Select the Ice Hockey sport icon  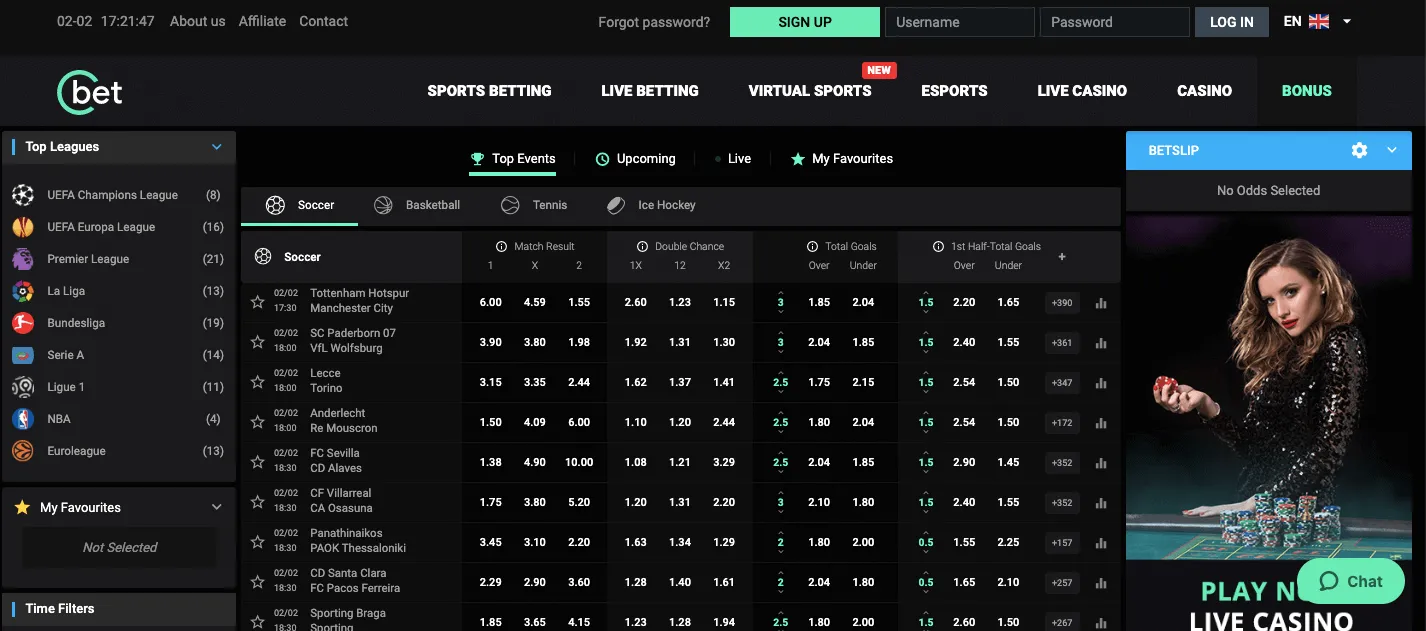pos(616,205)
